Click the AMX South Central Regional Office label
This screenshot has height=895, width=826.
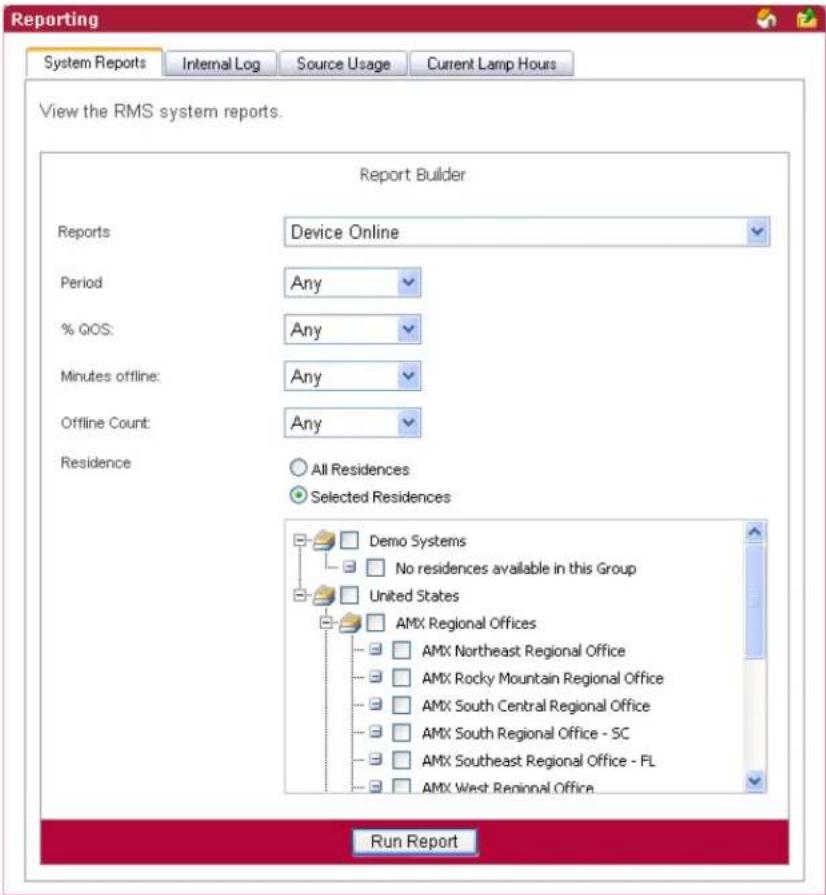[x=536, y=705]
